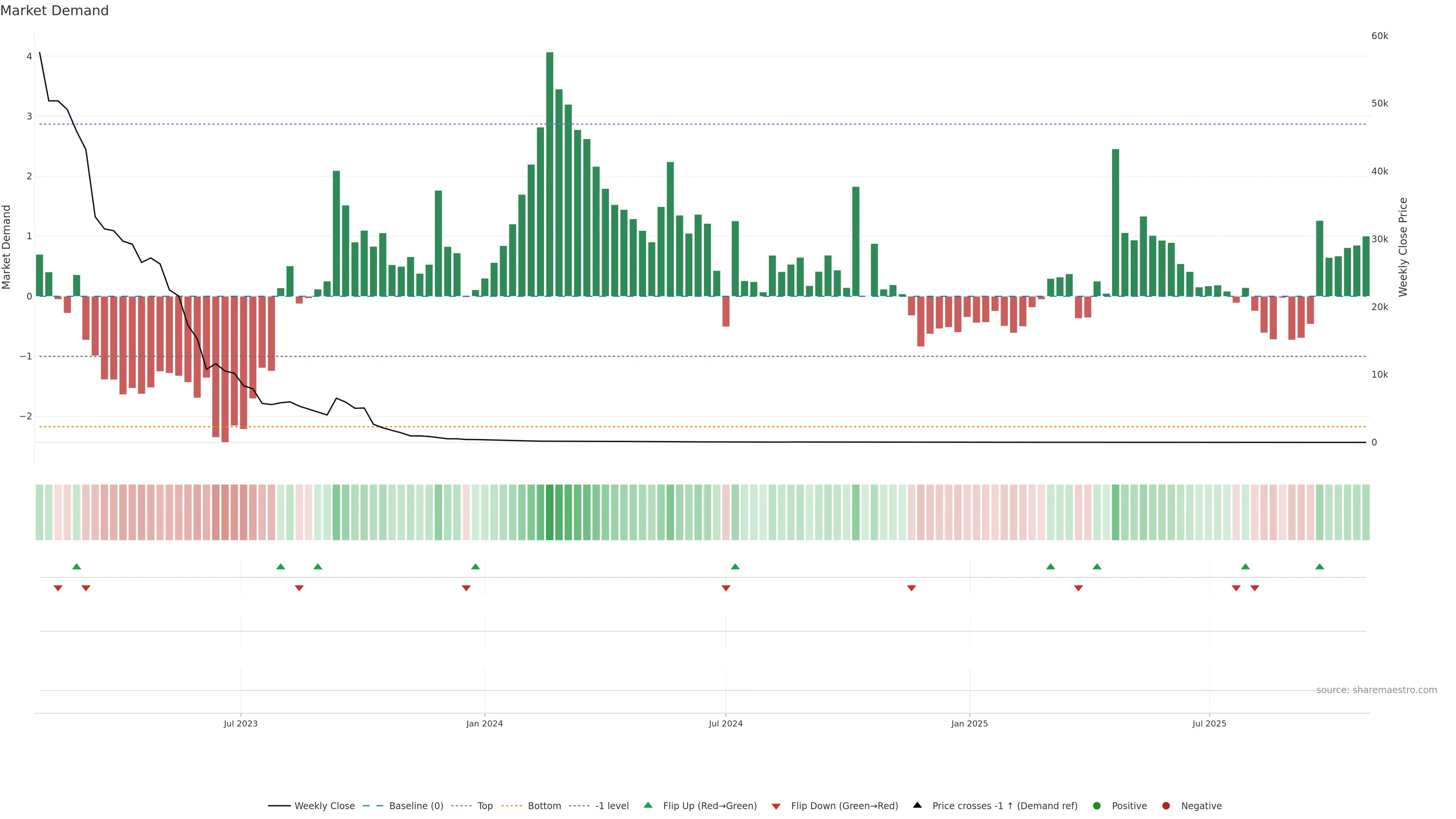This screenshot has width=1456, height=819.
Task: Click the red Negative circle legend icon
Action: pyautogui.click(x=1166, y=805)
